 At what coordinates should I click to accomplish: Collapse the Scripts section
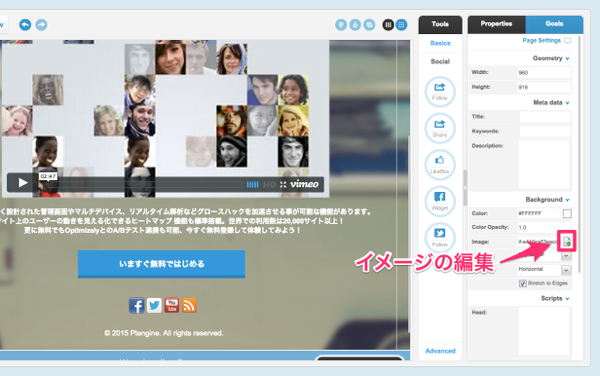(567, 299)
